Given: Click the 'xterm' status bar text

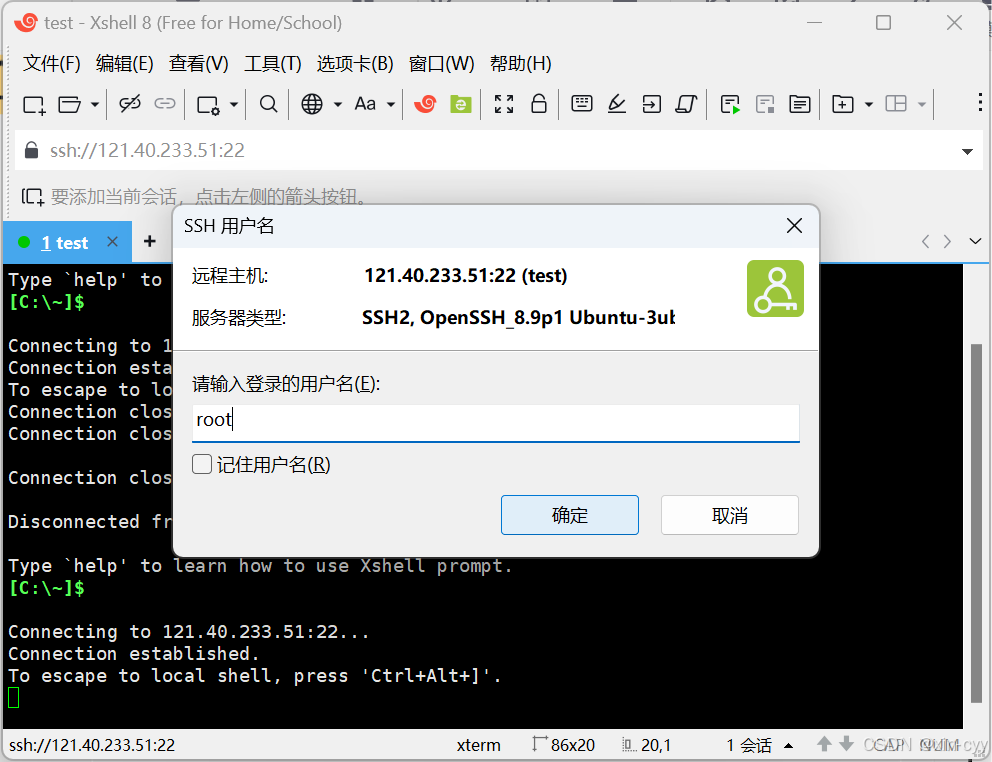Looking at the screenshot, I should pyautogui.click(x=478, y=746).
